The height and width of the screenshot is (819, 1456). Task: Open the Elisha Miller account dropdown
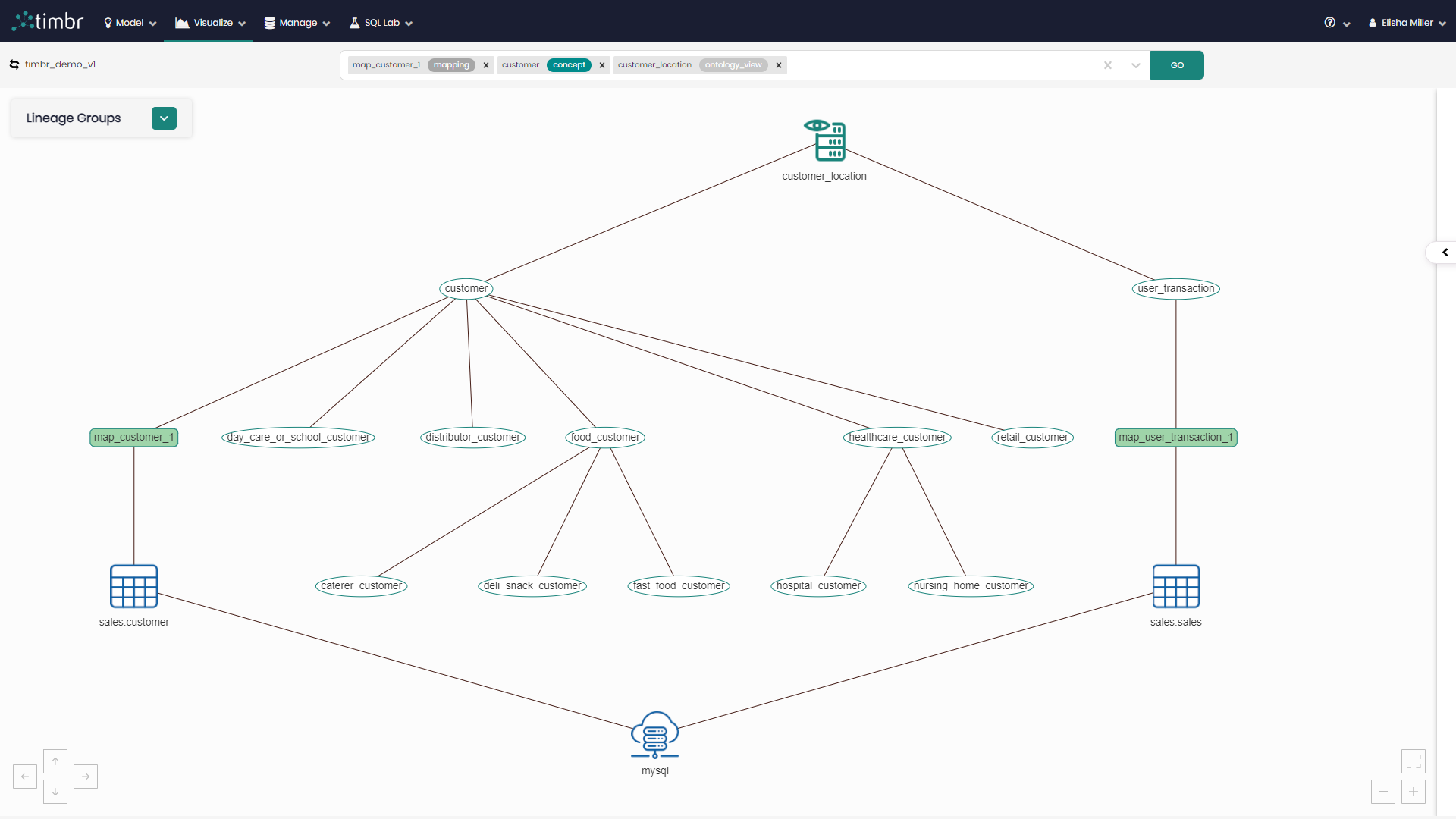pyautogui.click(x=1407, y=22)
